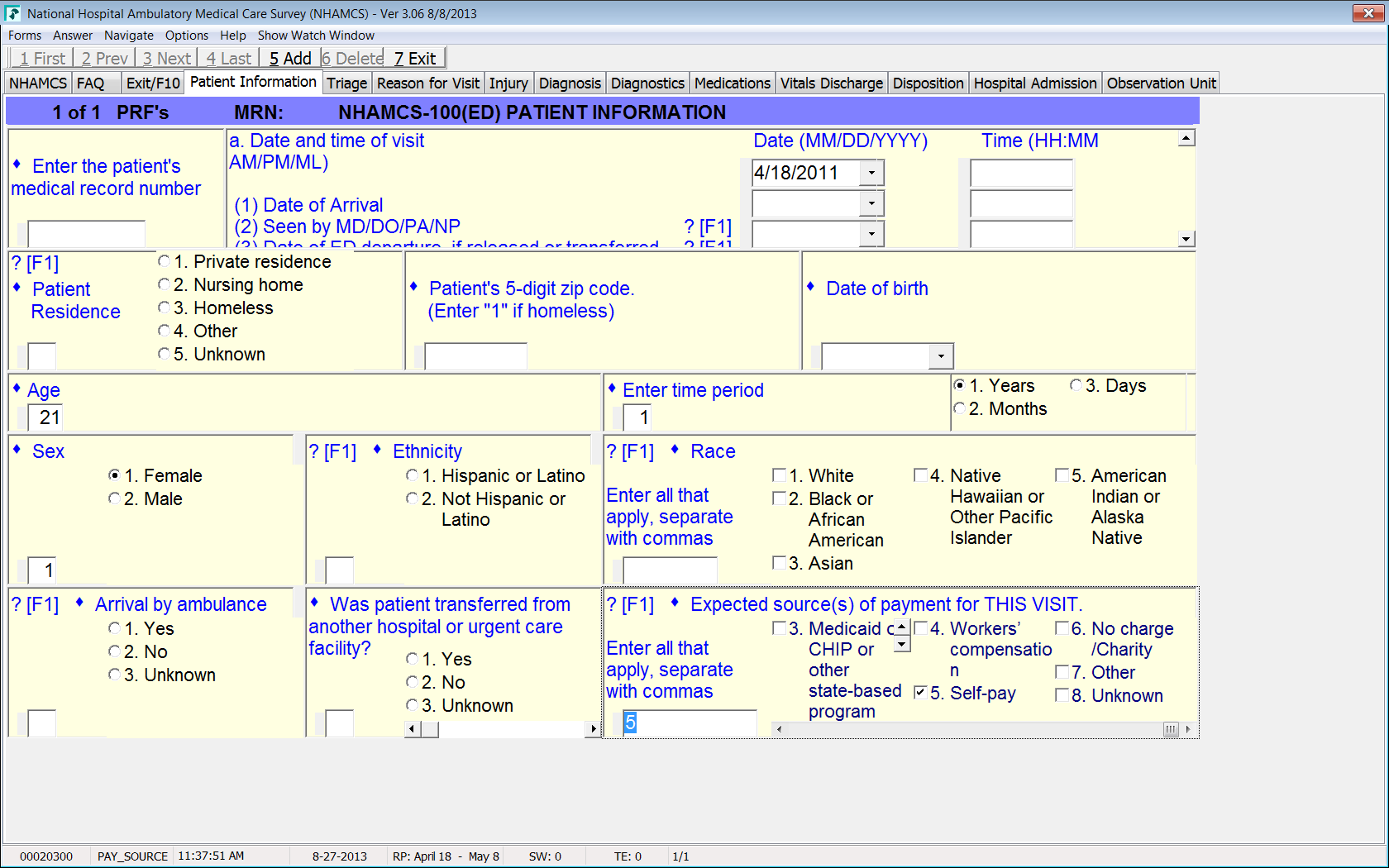
Task: Uncheck the 'Self-pay' checkbox
Action: (x=920, y=693)
